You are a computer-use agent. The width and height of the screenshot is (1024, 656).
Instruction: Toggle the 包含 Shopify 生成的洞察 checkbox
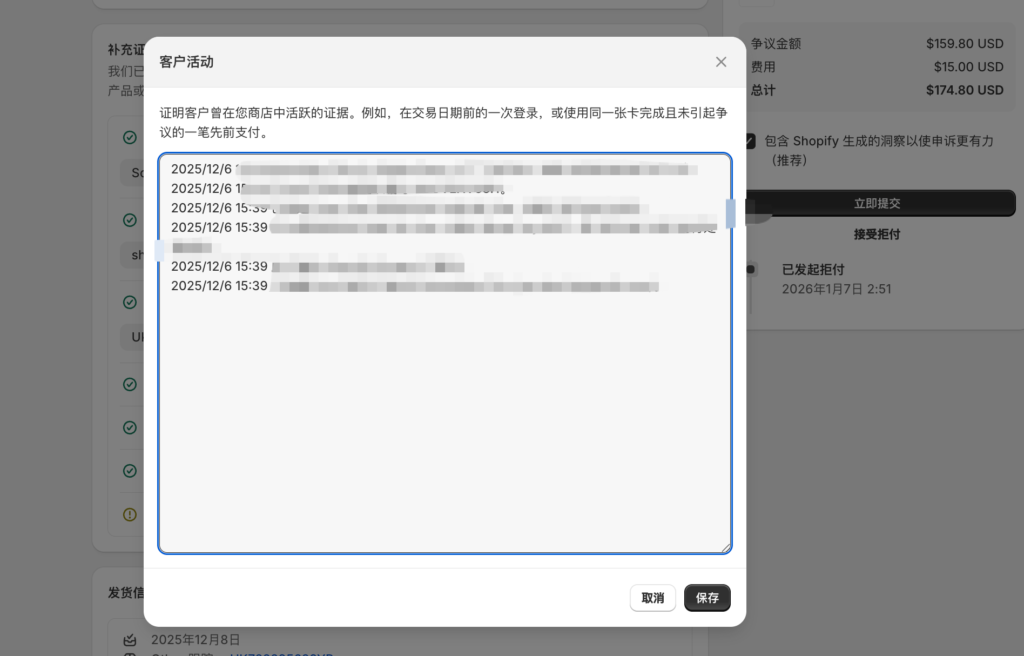749,141
